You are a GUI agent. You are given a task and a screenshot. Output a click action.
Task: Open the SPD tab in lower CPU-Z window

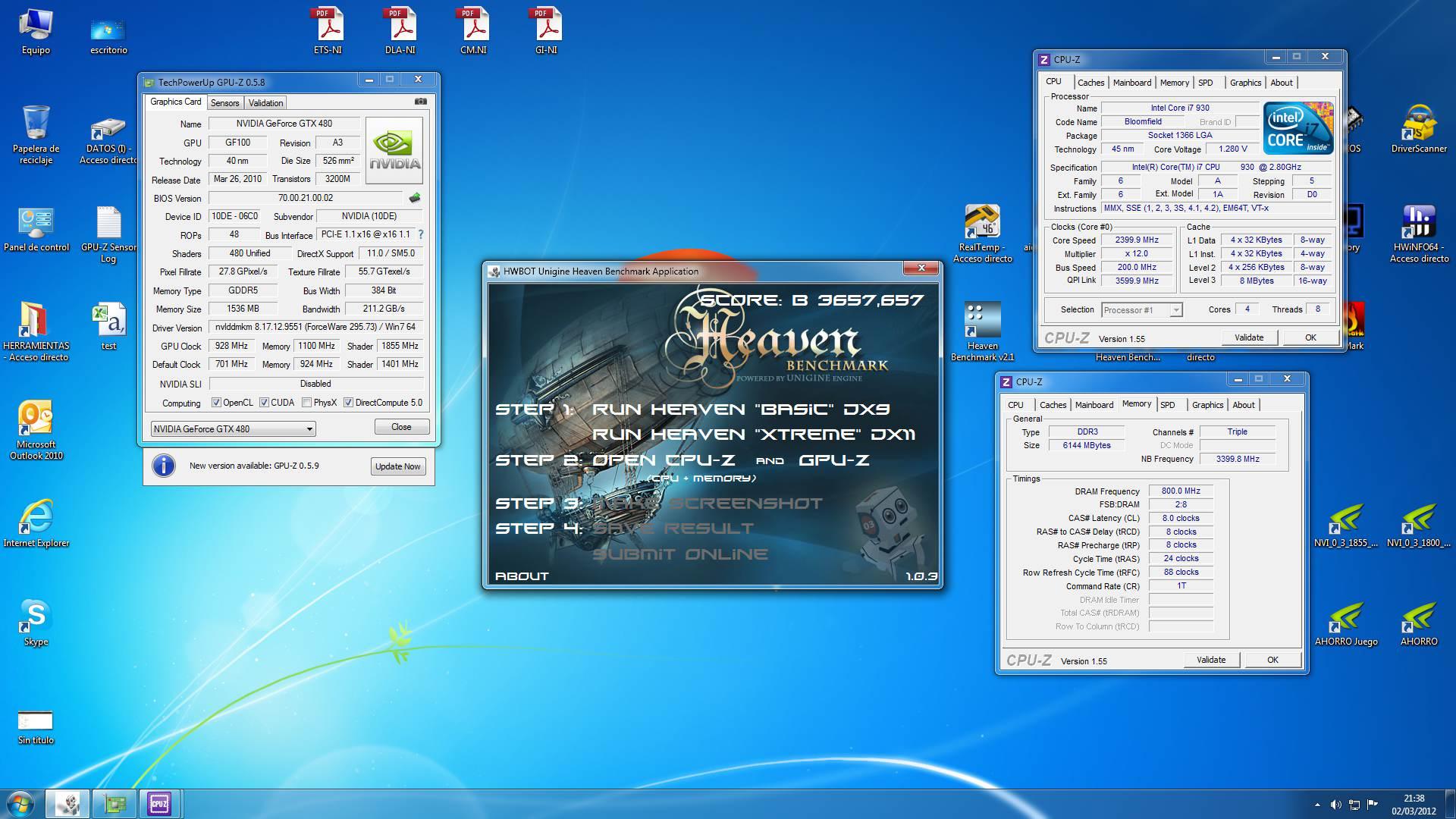[x=1168, y=405]
